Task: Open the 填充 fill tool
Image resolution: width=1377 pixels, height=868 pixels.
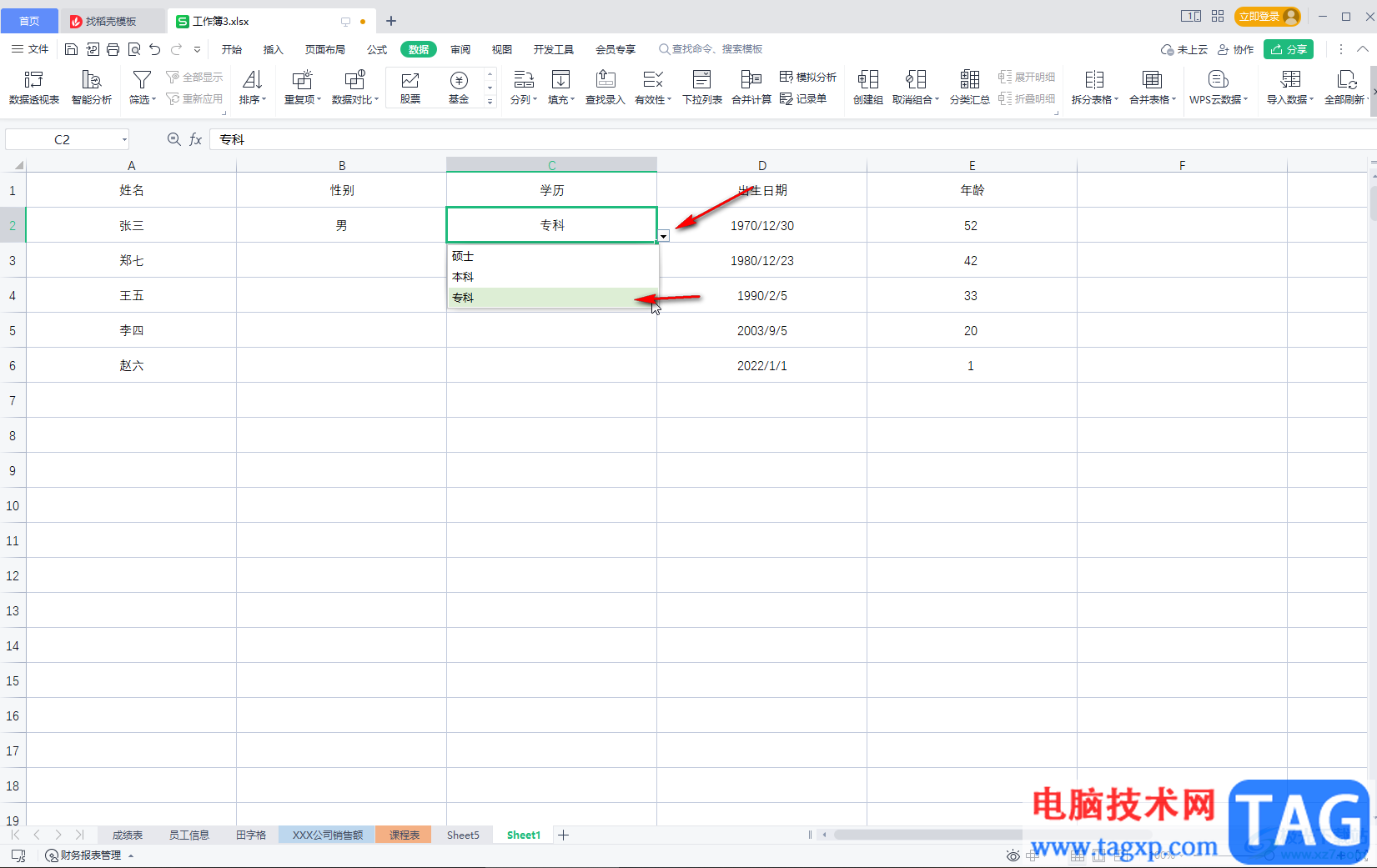Action: click(561, 88)
